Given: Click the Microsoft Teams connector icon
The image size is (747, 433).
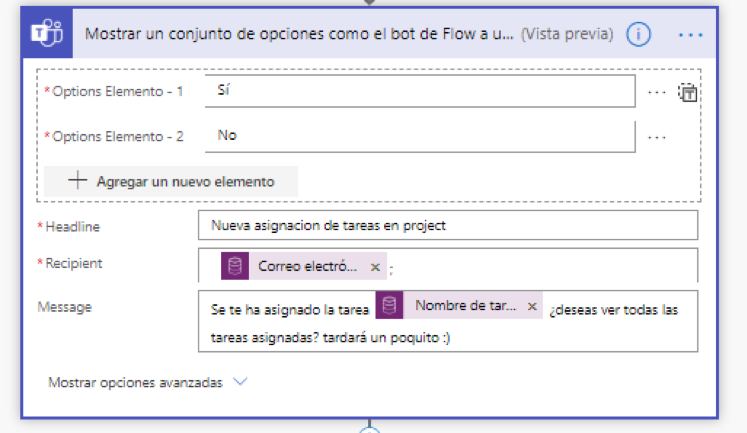Looking at the screenshot, I should point(47,33).
